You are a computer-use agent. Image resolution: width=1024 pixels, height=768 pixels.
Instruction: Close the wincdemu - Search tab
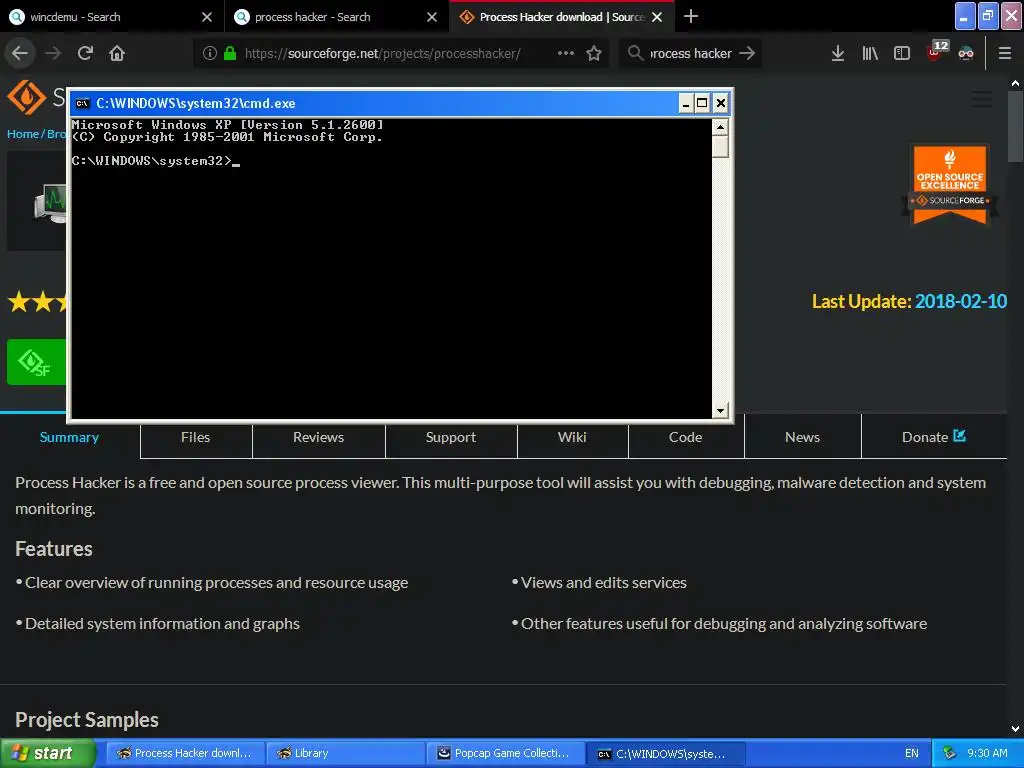207,17
